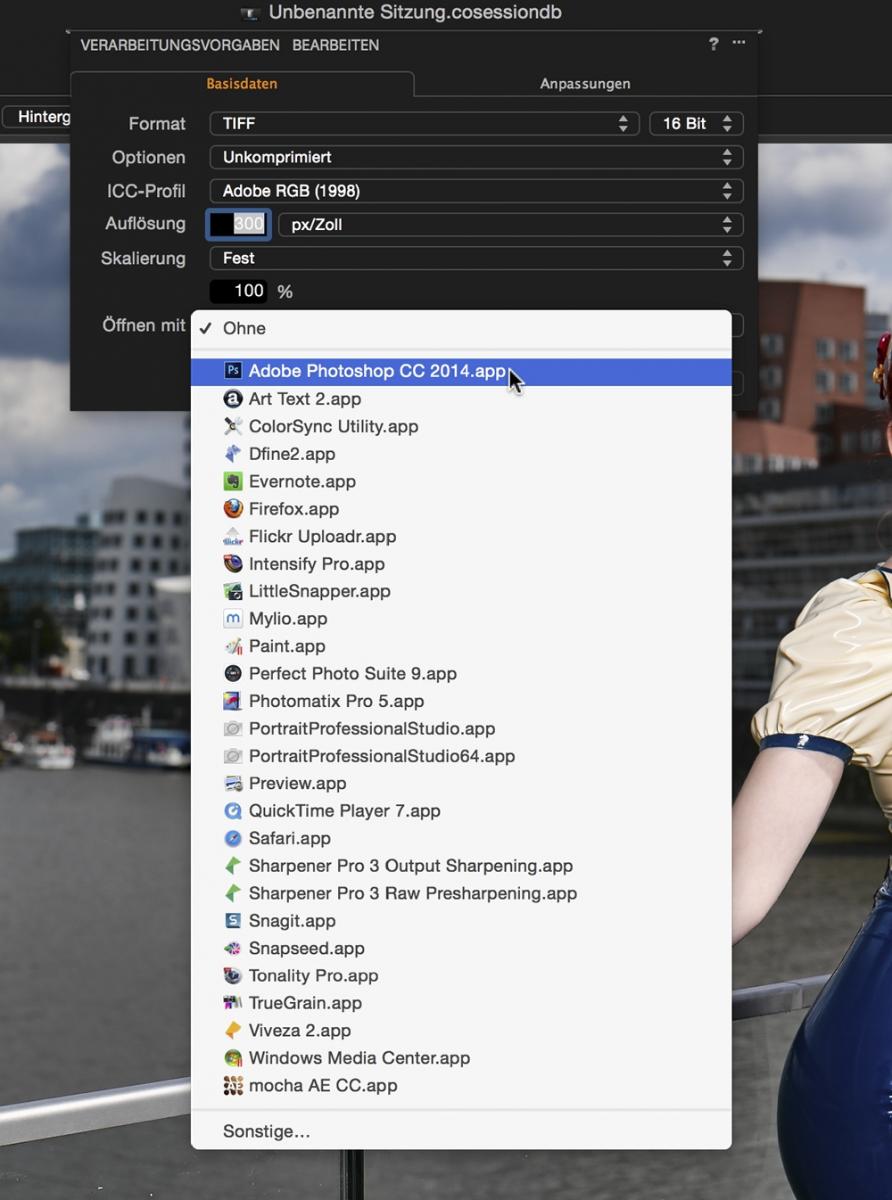892x1200 pixels.
Task: Click the Snapseed app icon
Action: pyautogui.click(x=233, y=949)
